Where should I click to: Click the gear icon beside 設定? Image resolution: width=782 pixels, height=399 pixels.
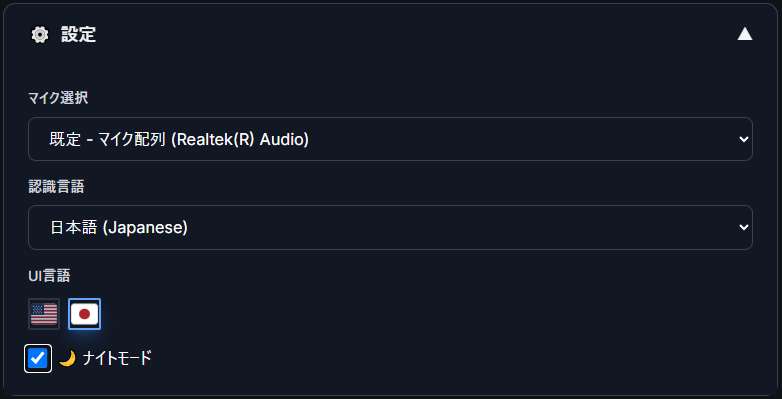40,35
